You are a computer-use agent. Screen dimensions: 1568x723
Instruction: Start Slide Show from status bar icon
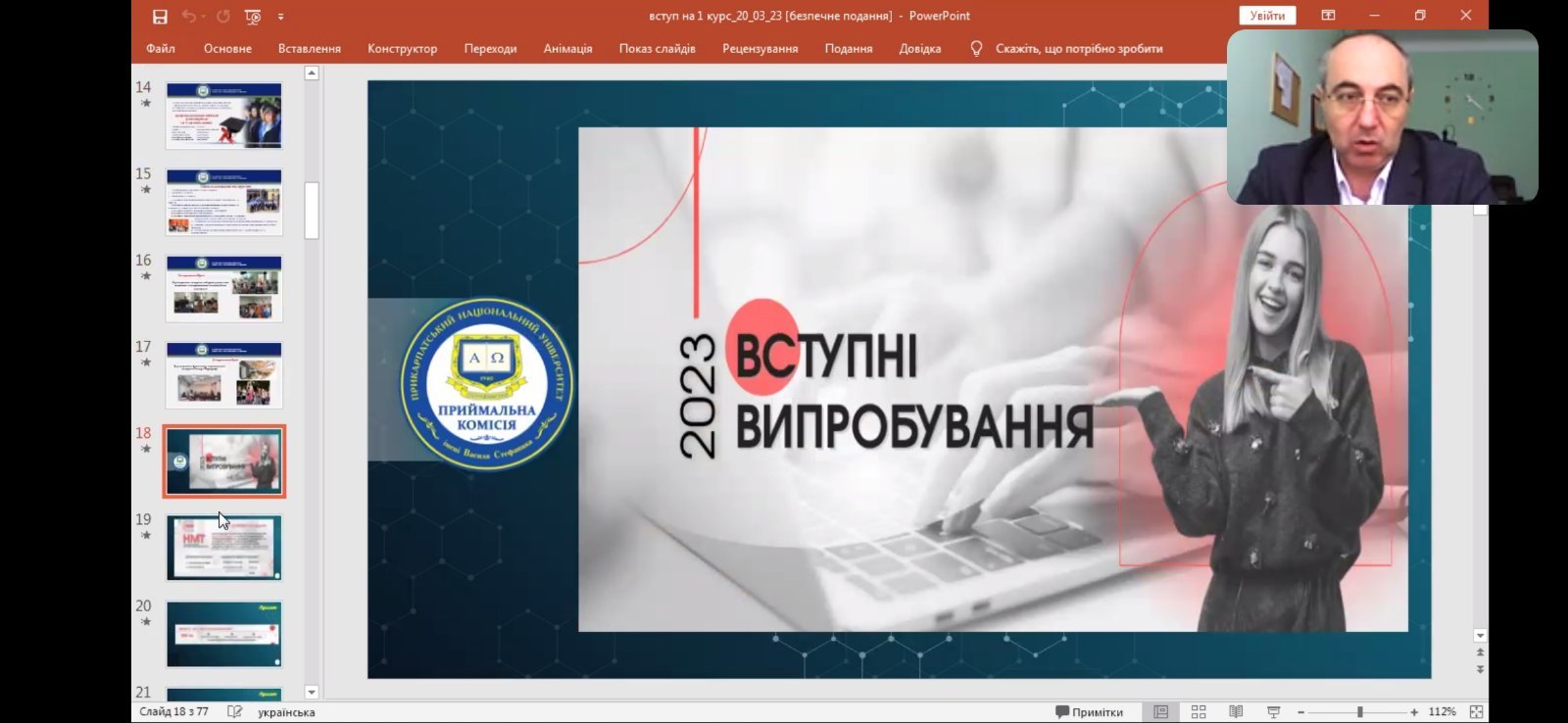pos(1274,712)
